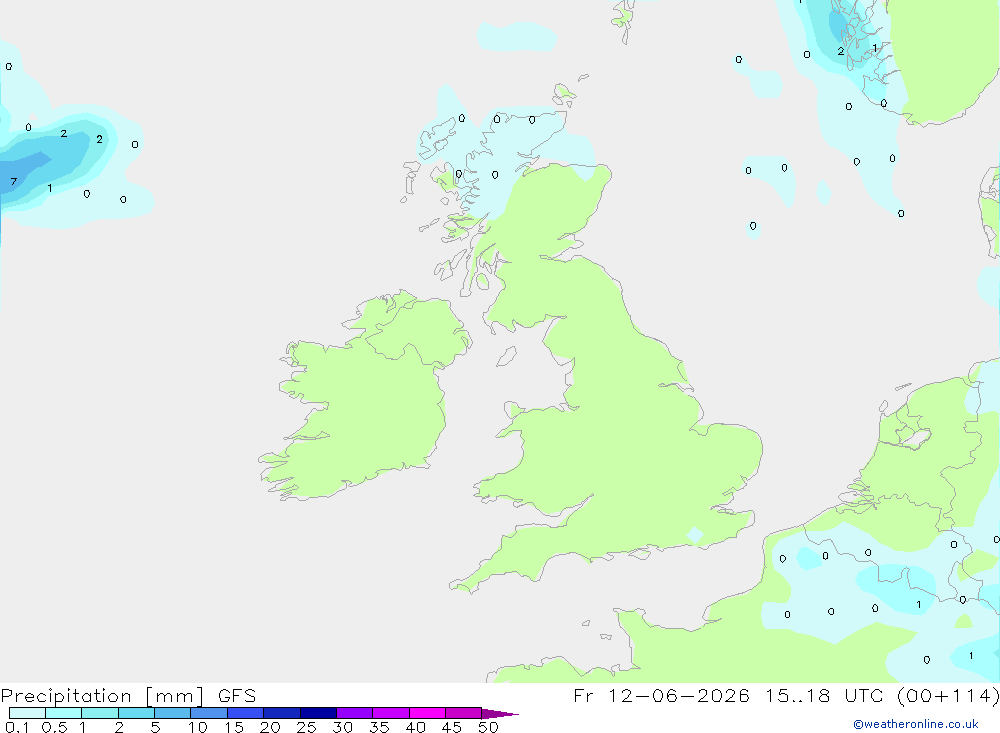The image size is (1000, 733).
Task: Click the '7' precipitation value on the map
Action: [13, 182]
